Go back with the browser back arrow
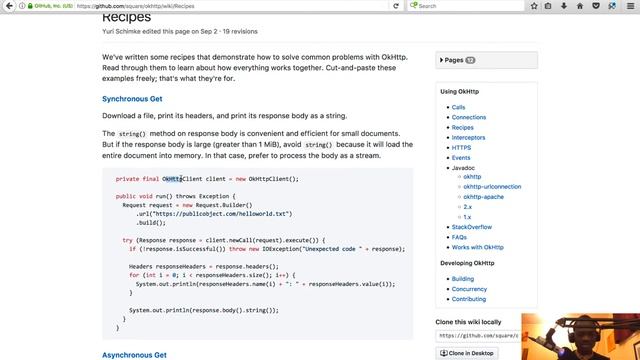640x360 pixels. click(x=9, y=6)
